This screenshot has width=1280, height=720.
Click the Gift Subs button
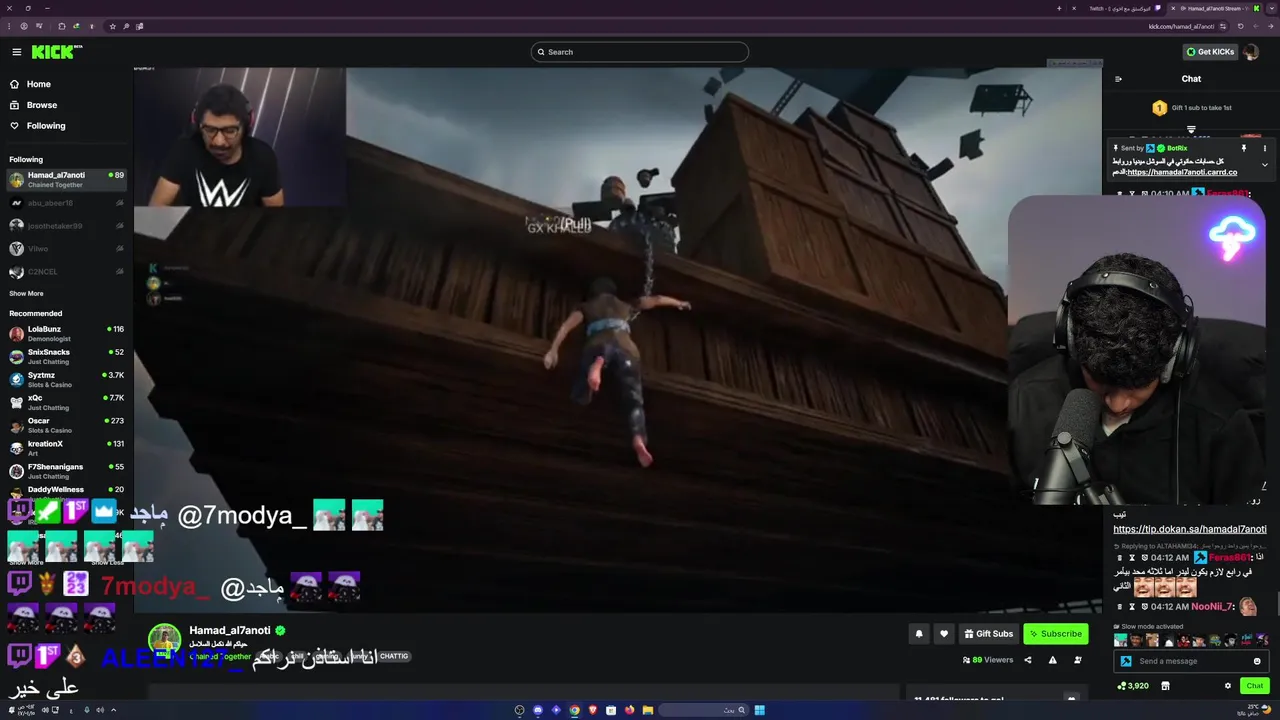pos(988,634)
